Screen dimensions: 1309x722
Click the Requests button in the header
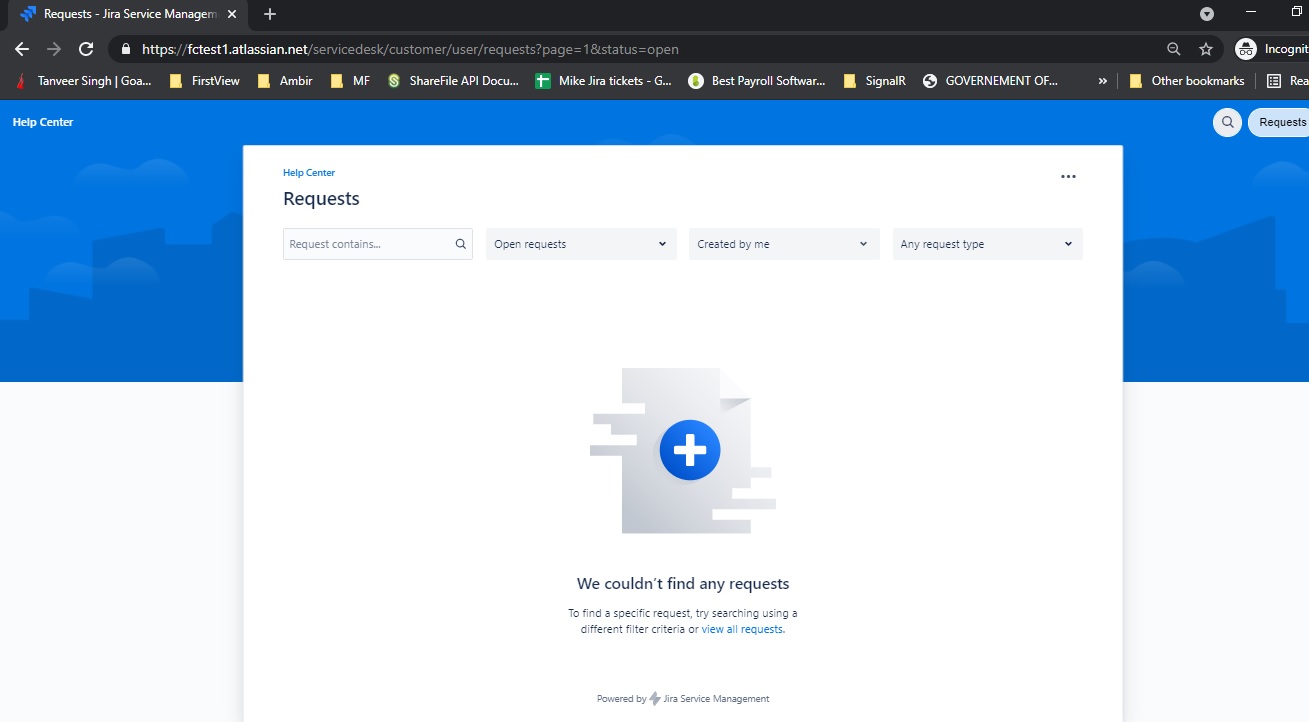(x=1281, y=122)
